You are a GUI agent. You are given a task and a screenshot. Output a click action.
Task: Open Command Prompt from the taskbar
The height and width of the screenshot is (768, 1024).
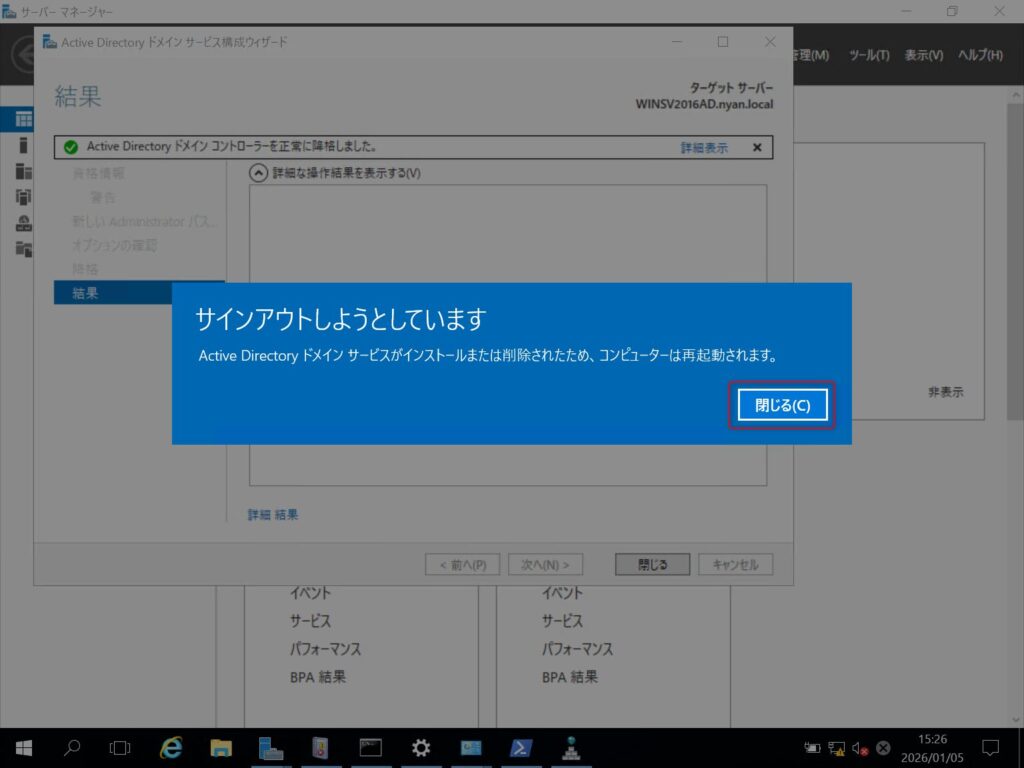[371, 747]
